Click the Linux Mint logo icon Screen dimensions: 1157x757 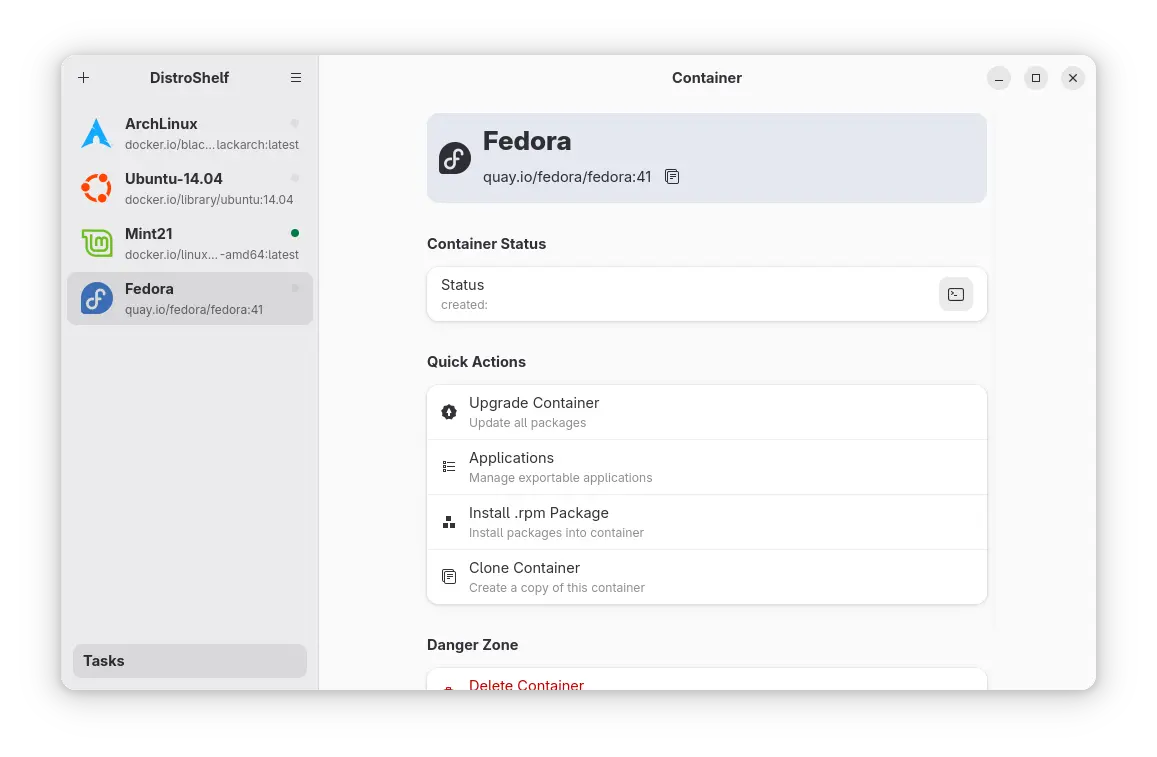97,243
